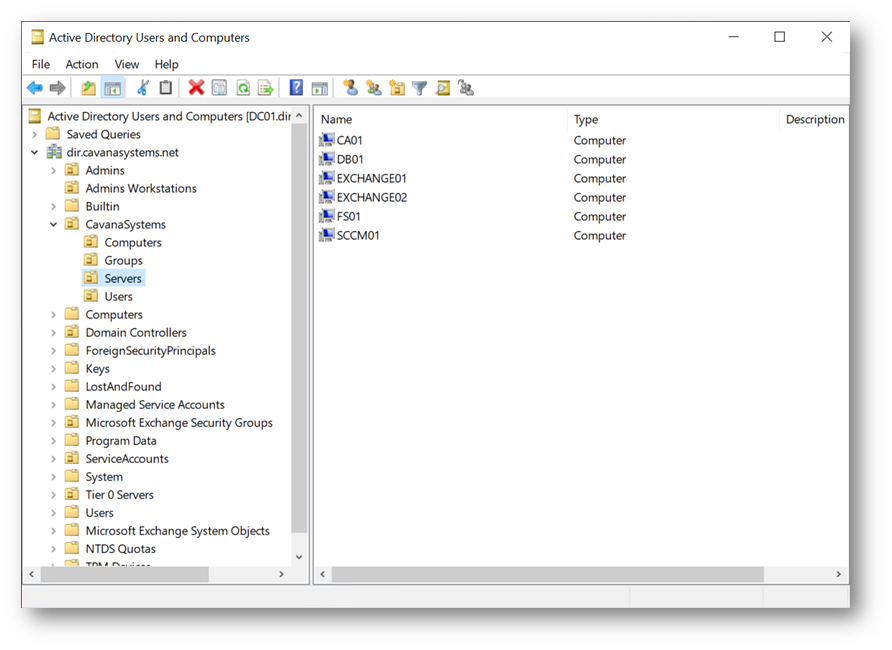
Task: Open filter options with funnel icon
Action: click(419, 88)
